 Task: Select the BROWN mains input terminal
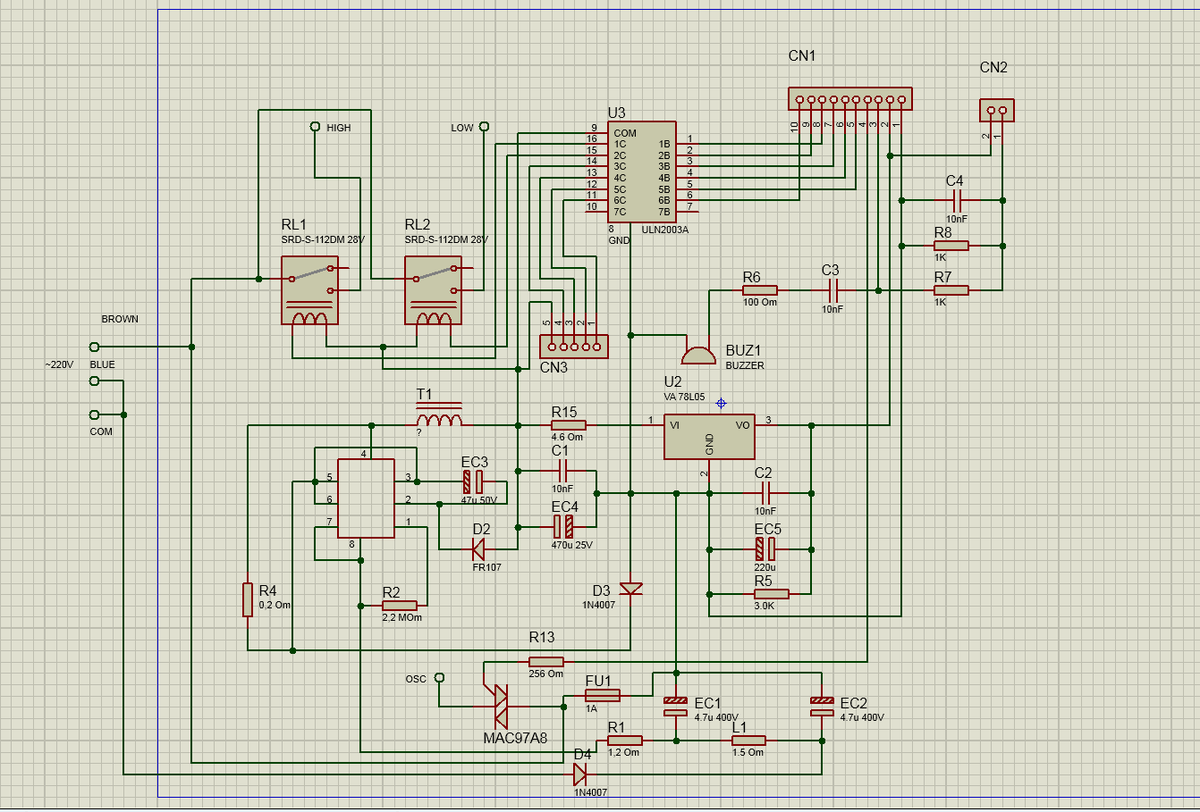[95, 346]
